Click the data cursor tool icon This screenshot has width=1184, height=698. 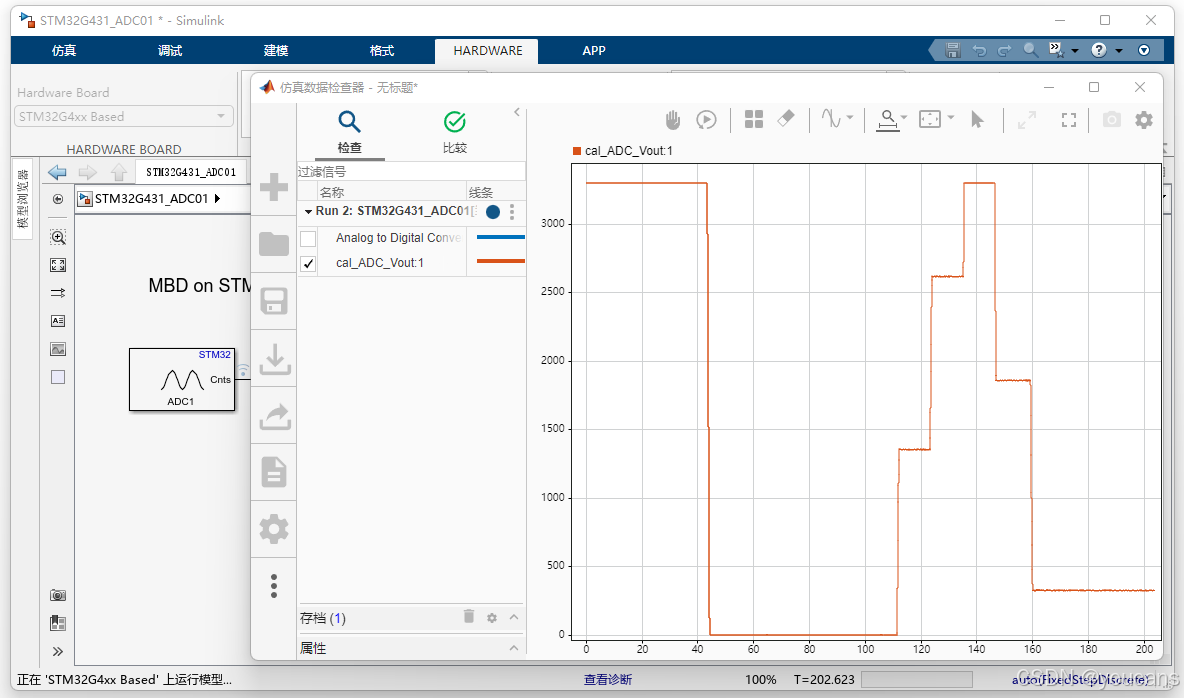tap(888, 119)
